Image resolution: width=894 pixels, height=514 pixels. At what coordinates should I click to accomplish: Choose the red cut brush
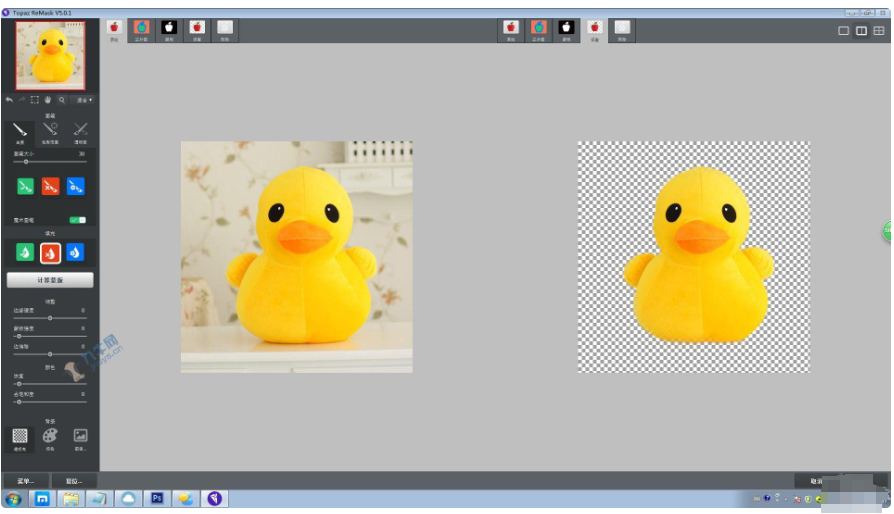click(x=50, y=186)
